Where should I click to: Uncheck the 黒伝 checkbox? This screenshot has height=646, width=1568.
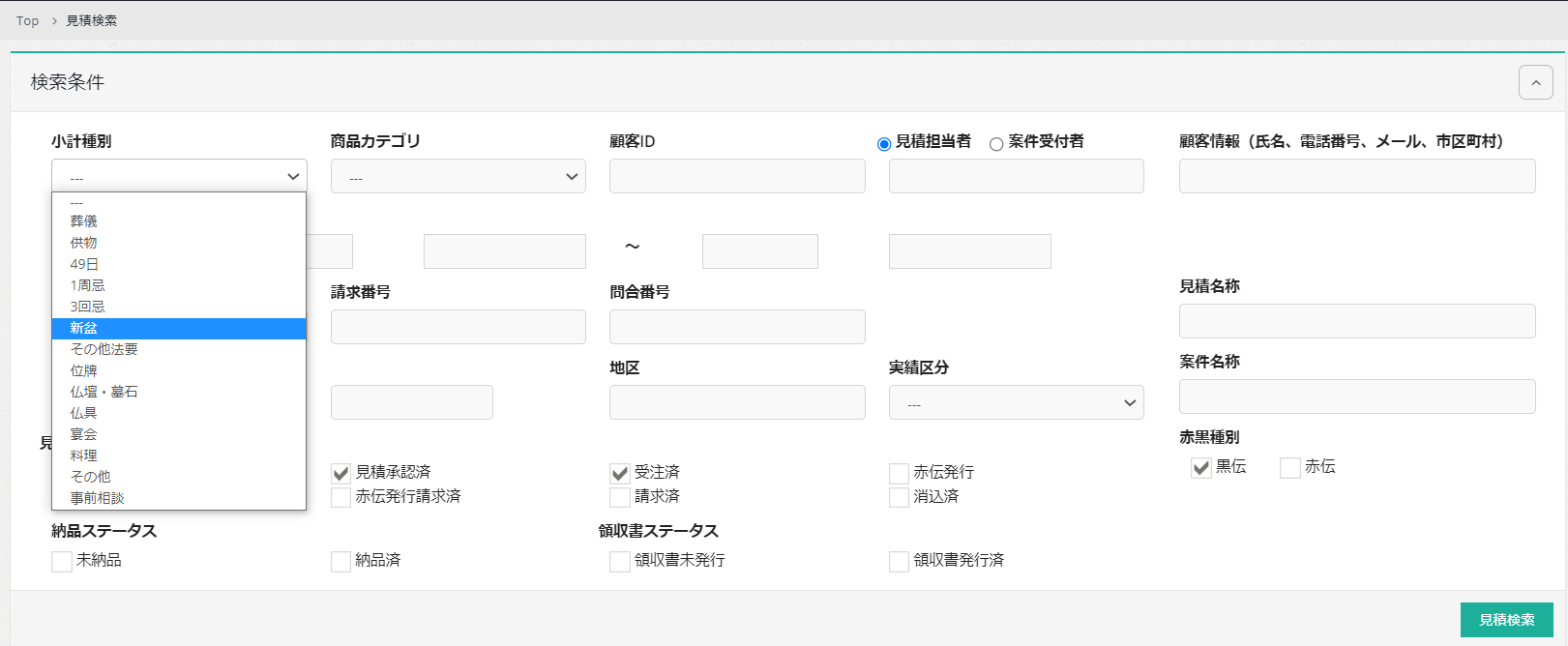pos(1201,468)
